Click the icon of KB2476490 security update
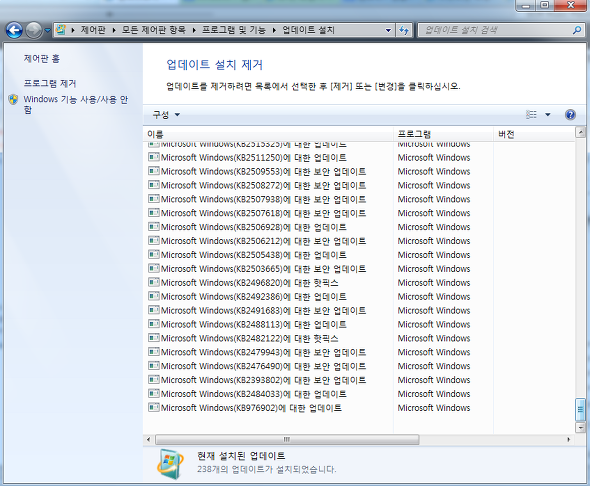590x486 pixels. (x=154, y=366)
